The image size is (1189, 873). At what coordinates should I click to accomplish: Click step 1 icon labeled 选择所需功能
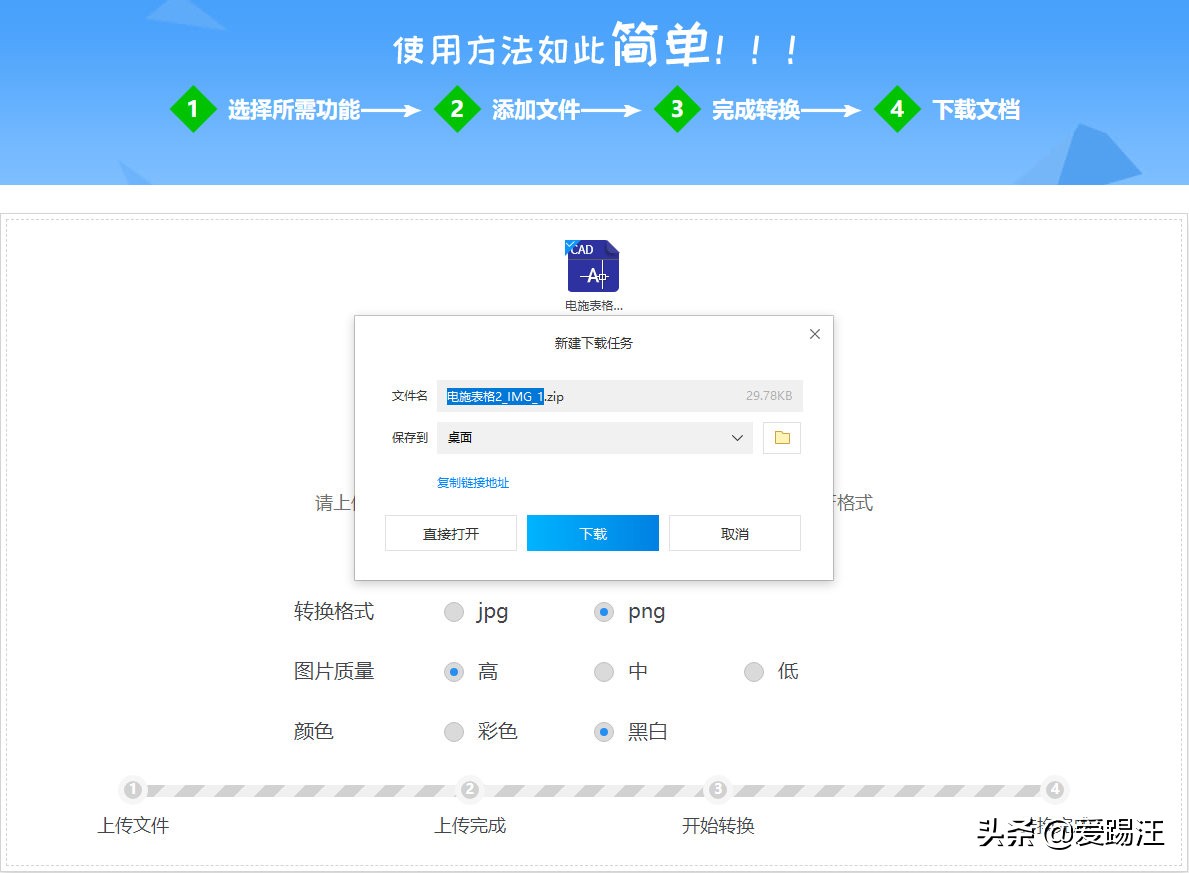point(194,110)
